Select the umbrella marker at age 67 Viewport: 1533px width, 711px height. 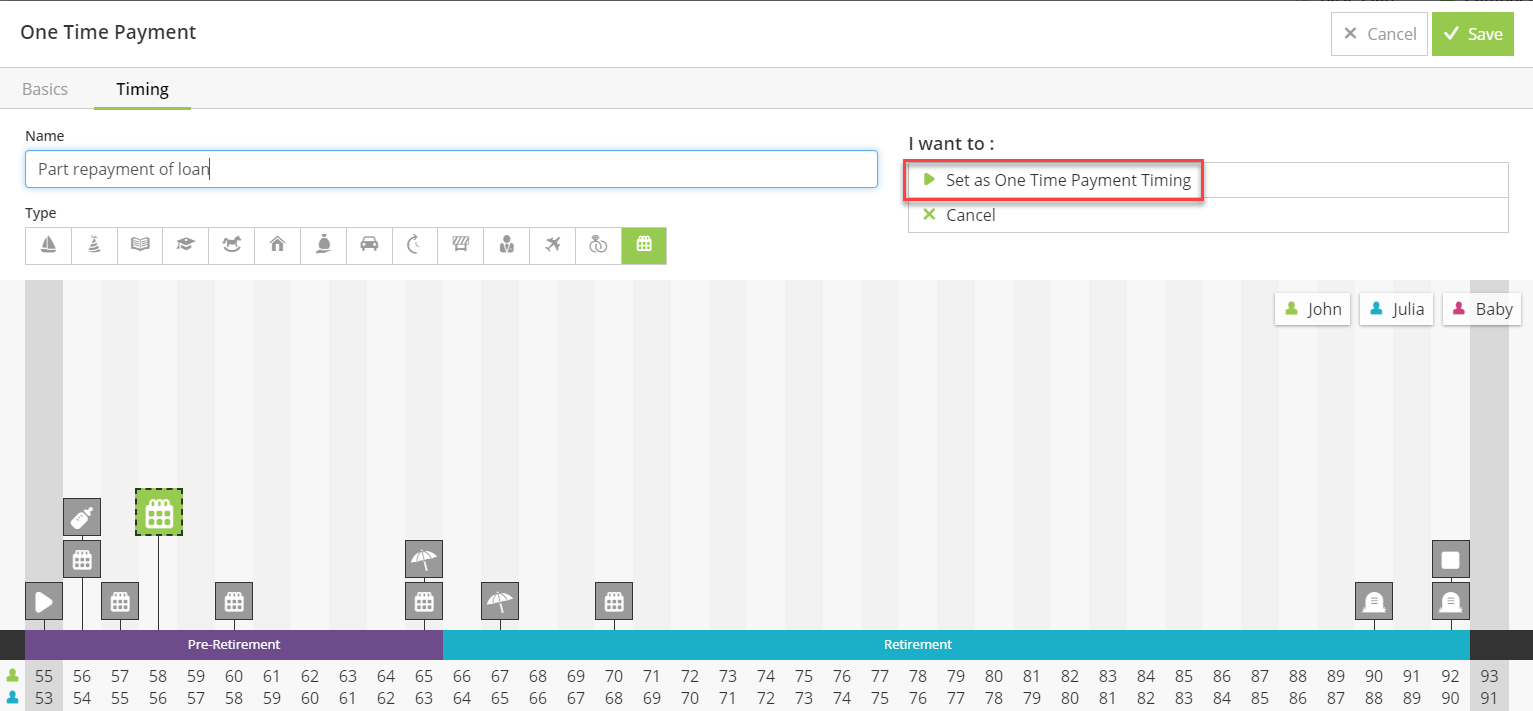pos(500,601)
